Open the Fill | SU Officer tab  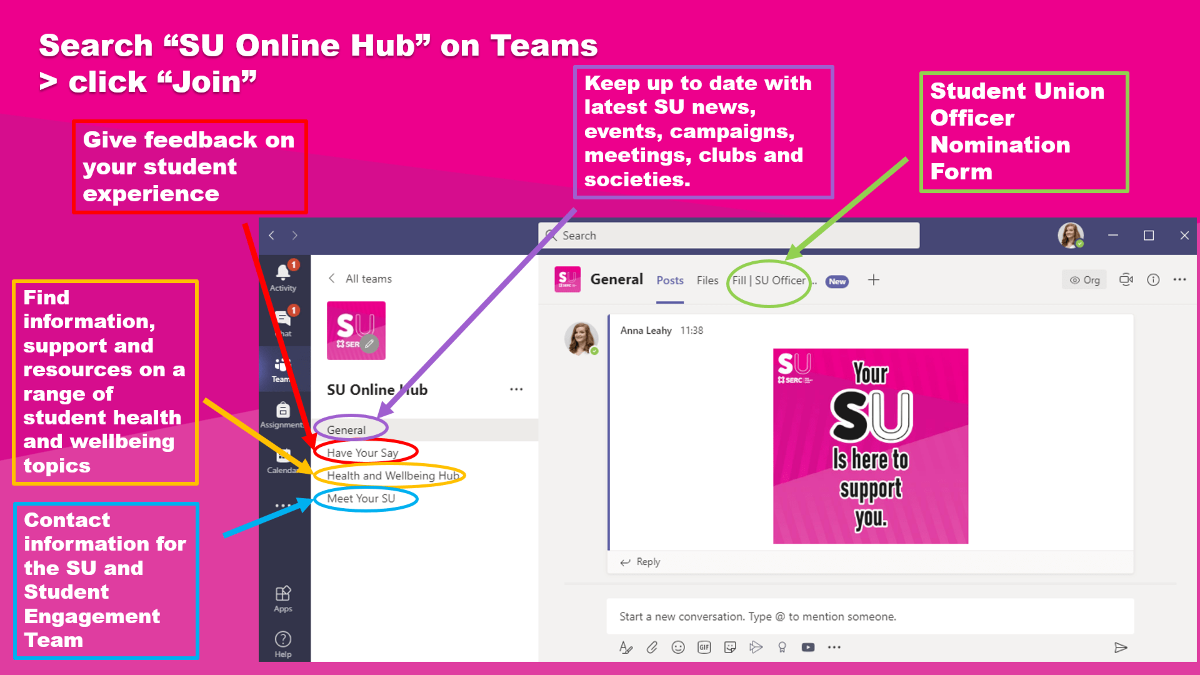tap(770, 281)
